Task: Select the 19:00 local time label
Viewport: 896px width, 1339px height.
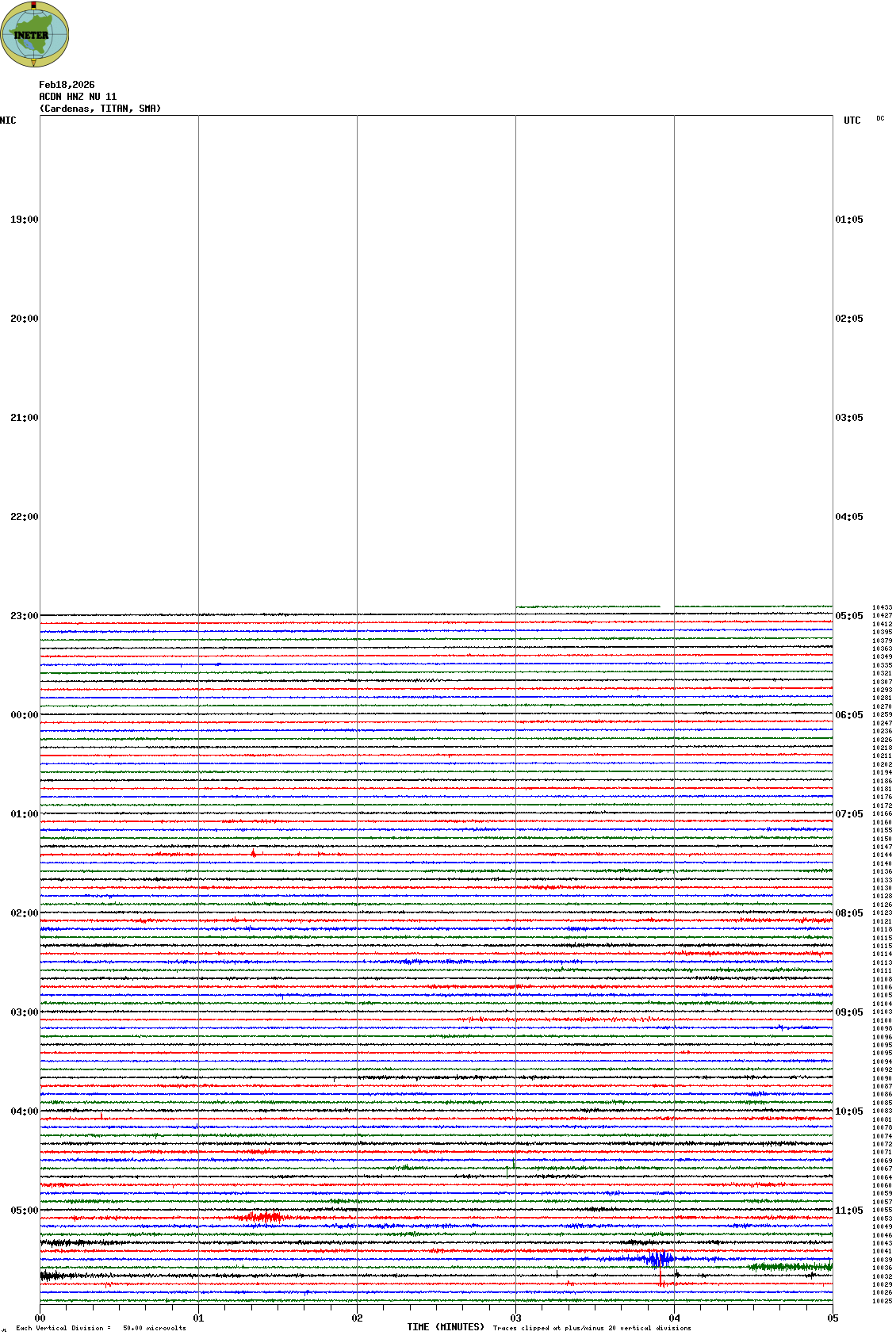Action: tap(24, 220)
